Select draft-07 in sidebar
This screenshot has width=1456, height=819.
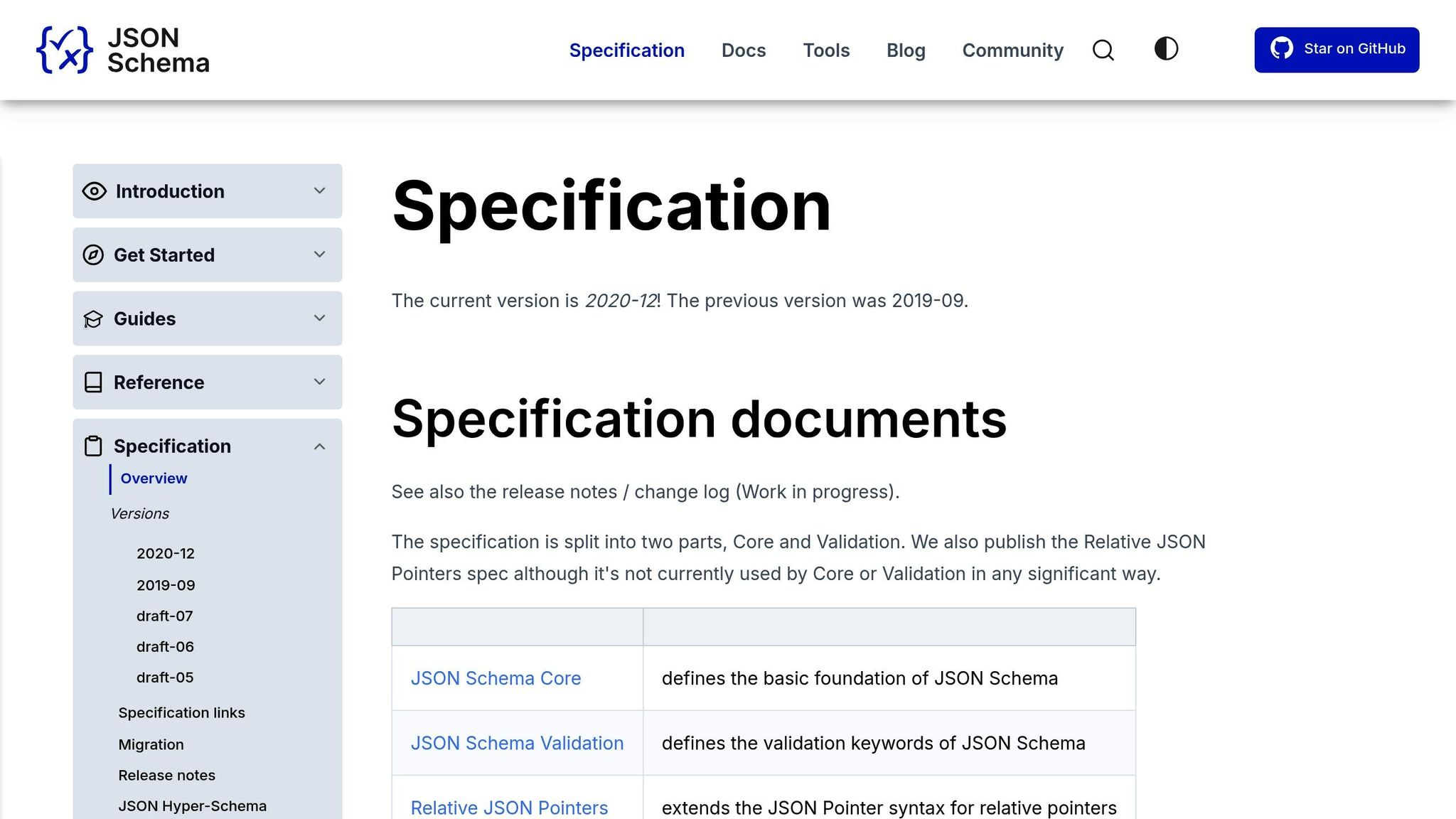coord(165,616)
